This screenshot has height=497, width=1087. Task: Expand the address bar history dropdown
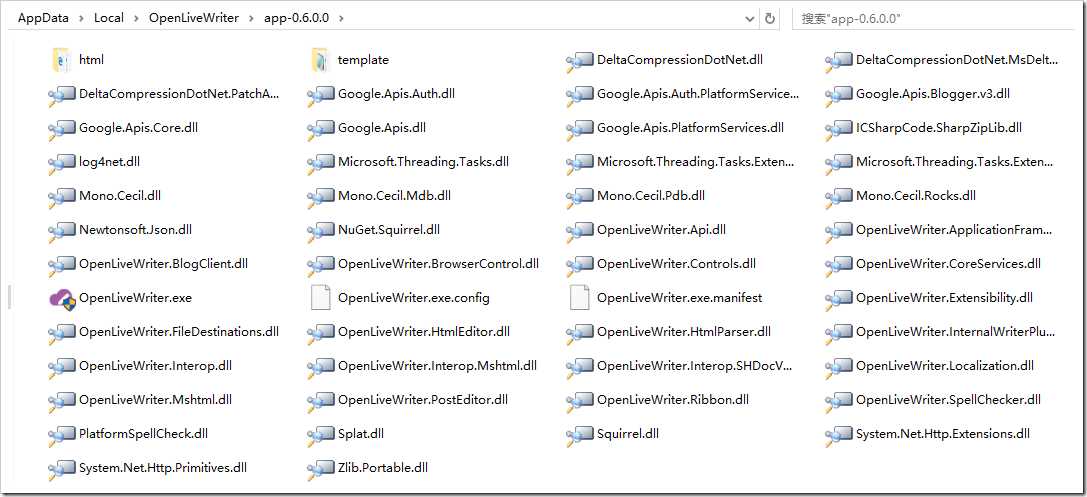[x=750, y=18]
